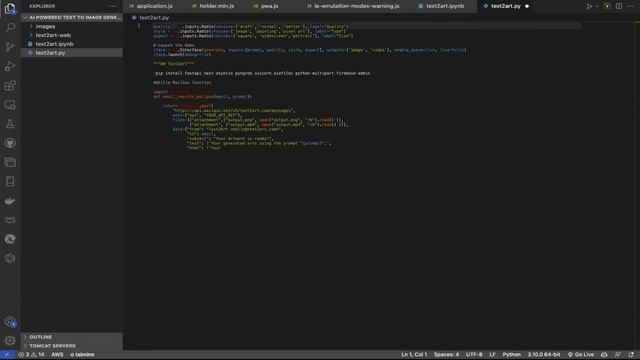640x360 pixels.
Task: Open run options dropdown arrow
Action: [x=597, y=6]
